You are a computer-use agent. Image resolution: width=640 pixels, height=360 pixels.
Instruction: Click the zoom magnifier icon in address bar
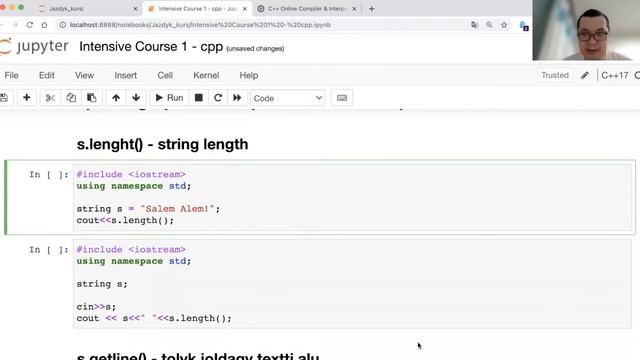point(489,25)
